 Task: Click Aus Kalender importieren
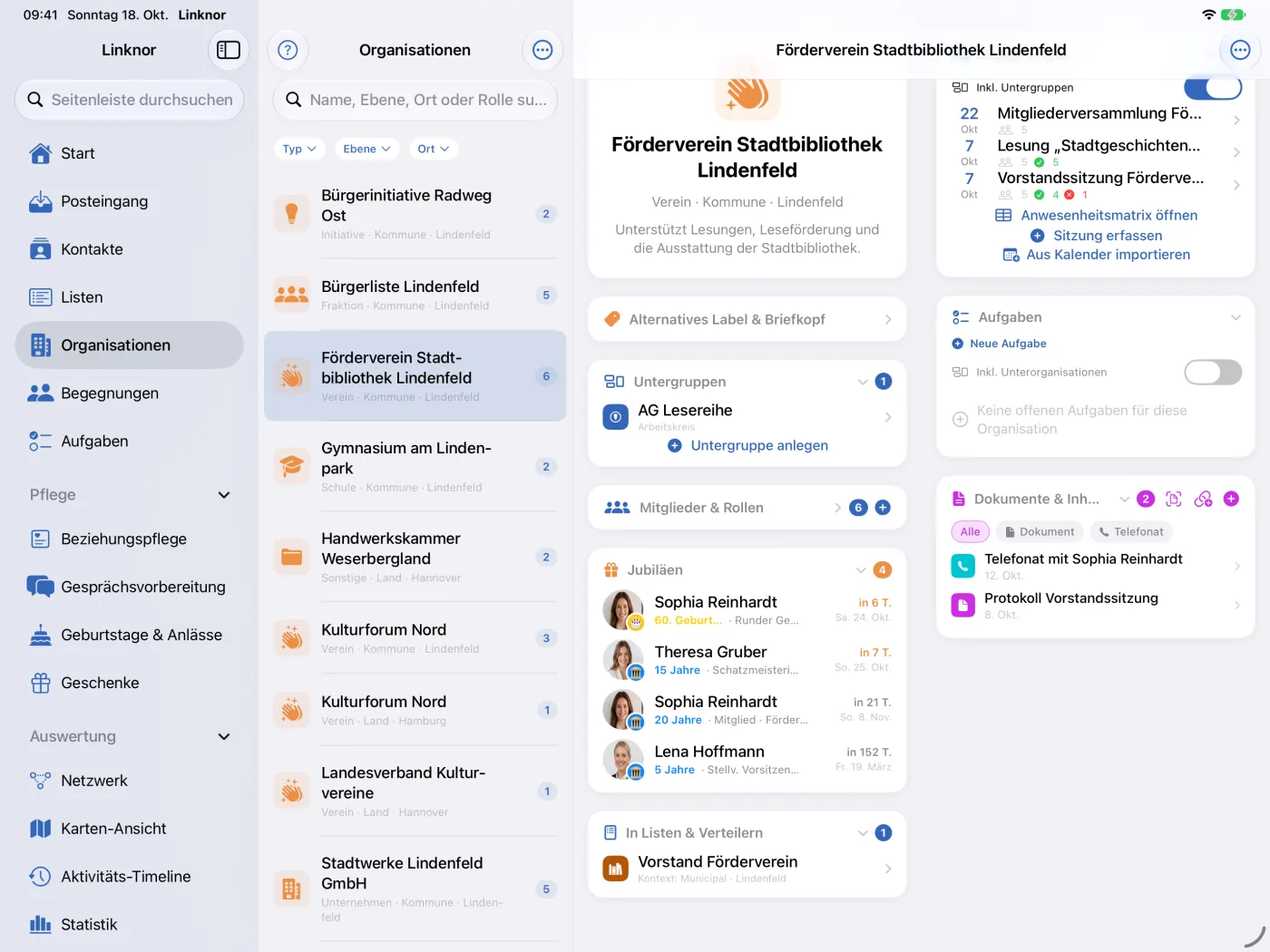(1097, 255)
